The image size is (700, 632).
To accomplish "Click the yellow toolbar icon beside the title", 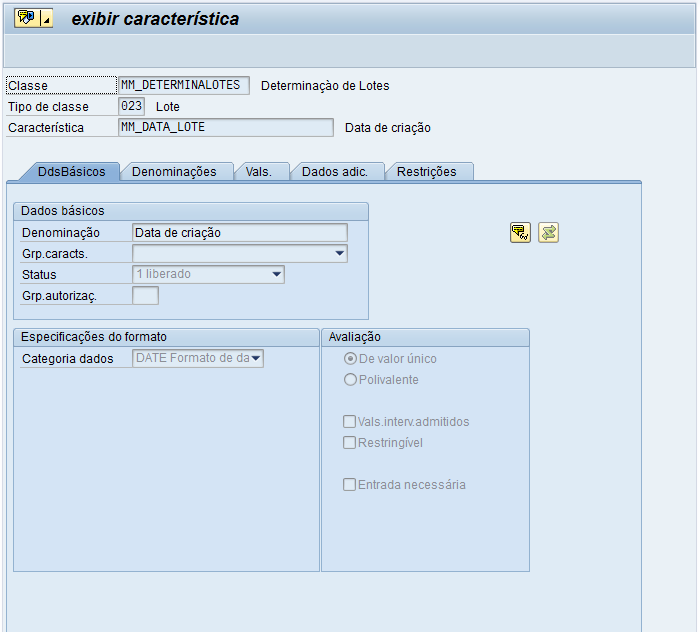I will (26, 18).
